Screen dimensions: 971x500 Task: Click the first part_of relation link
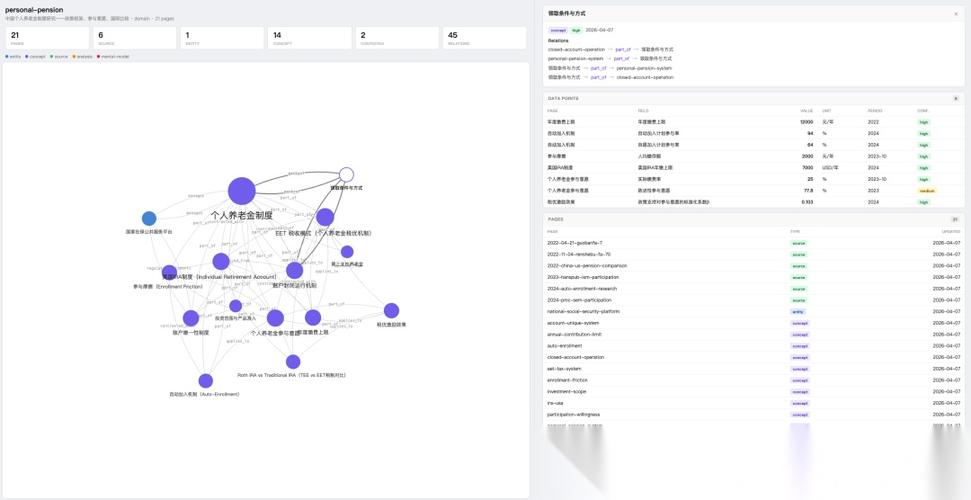[x=623, y=49]
